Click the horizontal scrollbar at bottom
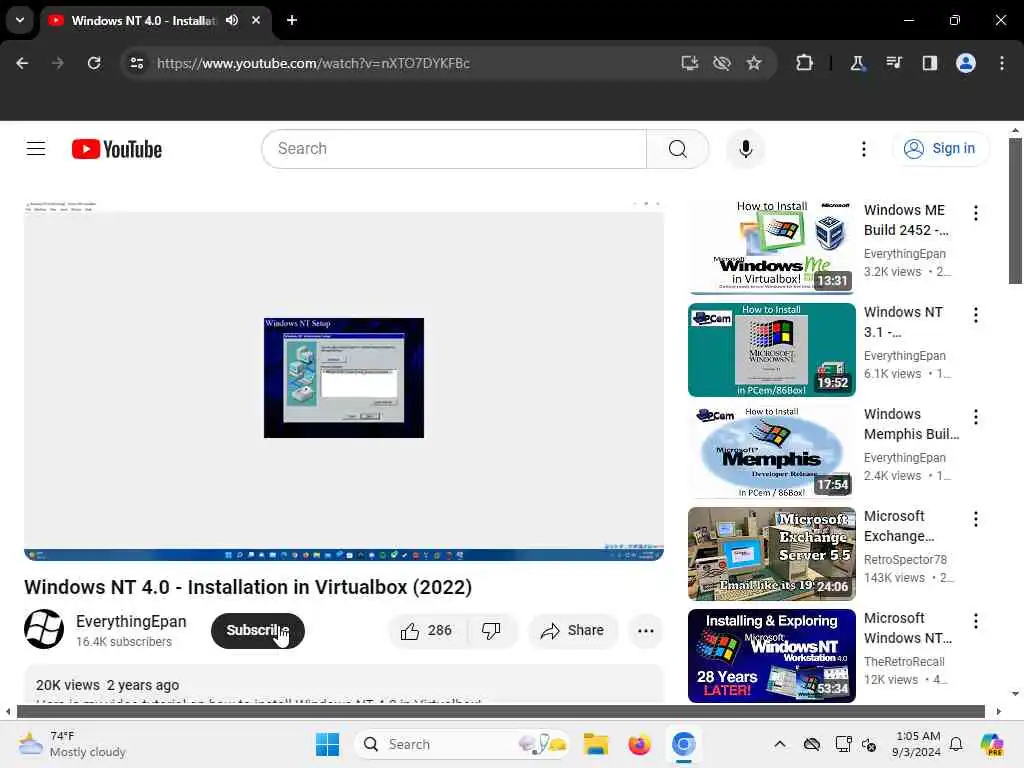Image resolution: width=1024 pixels, height=768 pixels. click(500, 711)
